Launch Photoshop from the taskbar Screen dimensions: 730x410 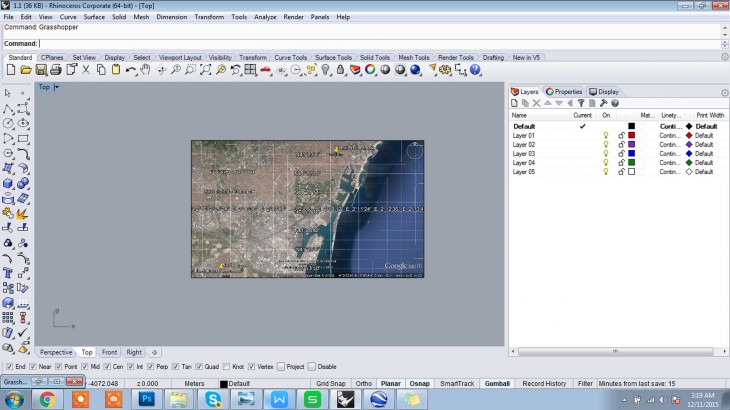[x=146, y=399]
